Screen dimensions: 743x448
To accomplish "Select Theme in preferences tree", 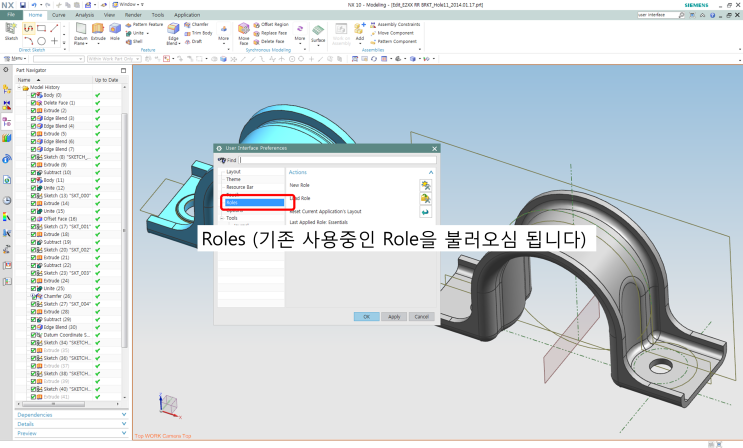I will 233,180.
